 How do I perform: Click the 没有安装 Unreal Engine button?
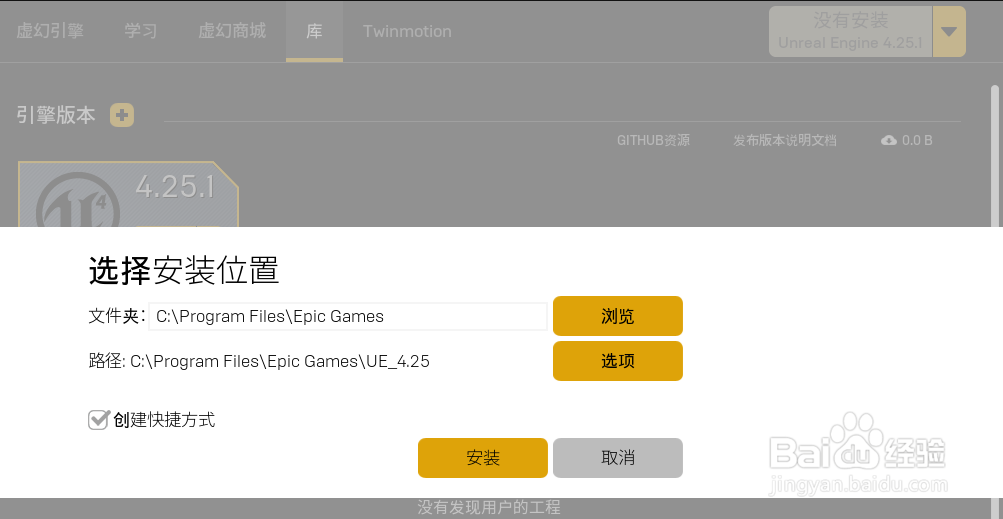tap(851, 31)
